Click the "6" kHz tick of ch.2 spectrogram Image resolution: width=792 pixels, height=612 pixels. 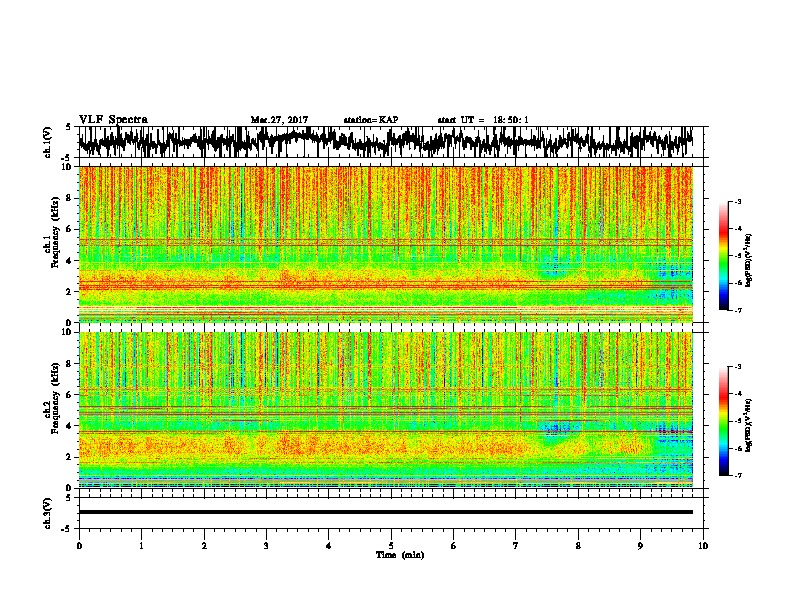click(71, 395)
